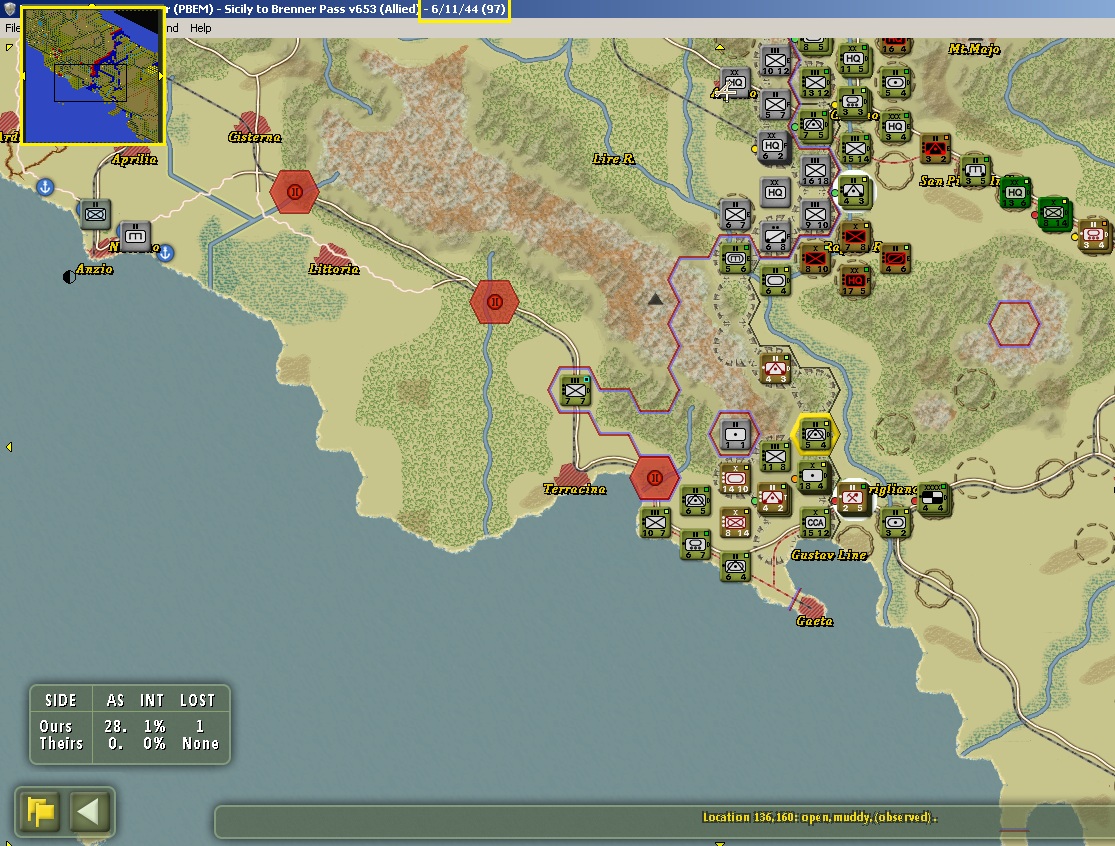Screen dimensions: 1115x846
Task: Select the gray 1-1 unit in outlined hex
Action: pyautogui.click(x=735, y=434)
